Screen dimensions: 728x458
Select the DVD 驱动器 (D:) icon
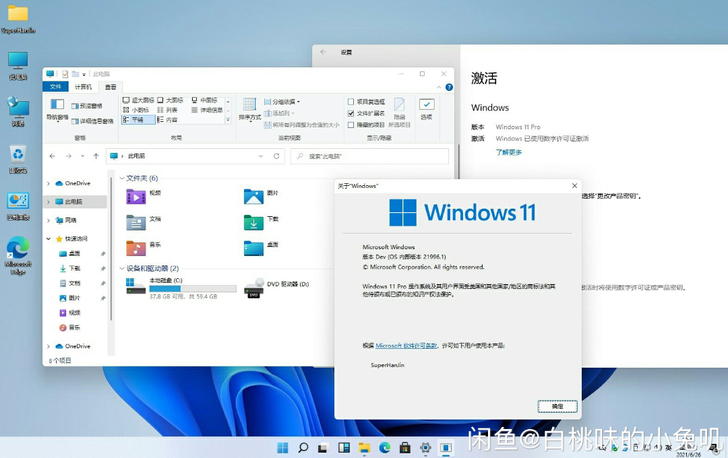pyautogui.click(x=254, y=288)
